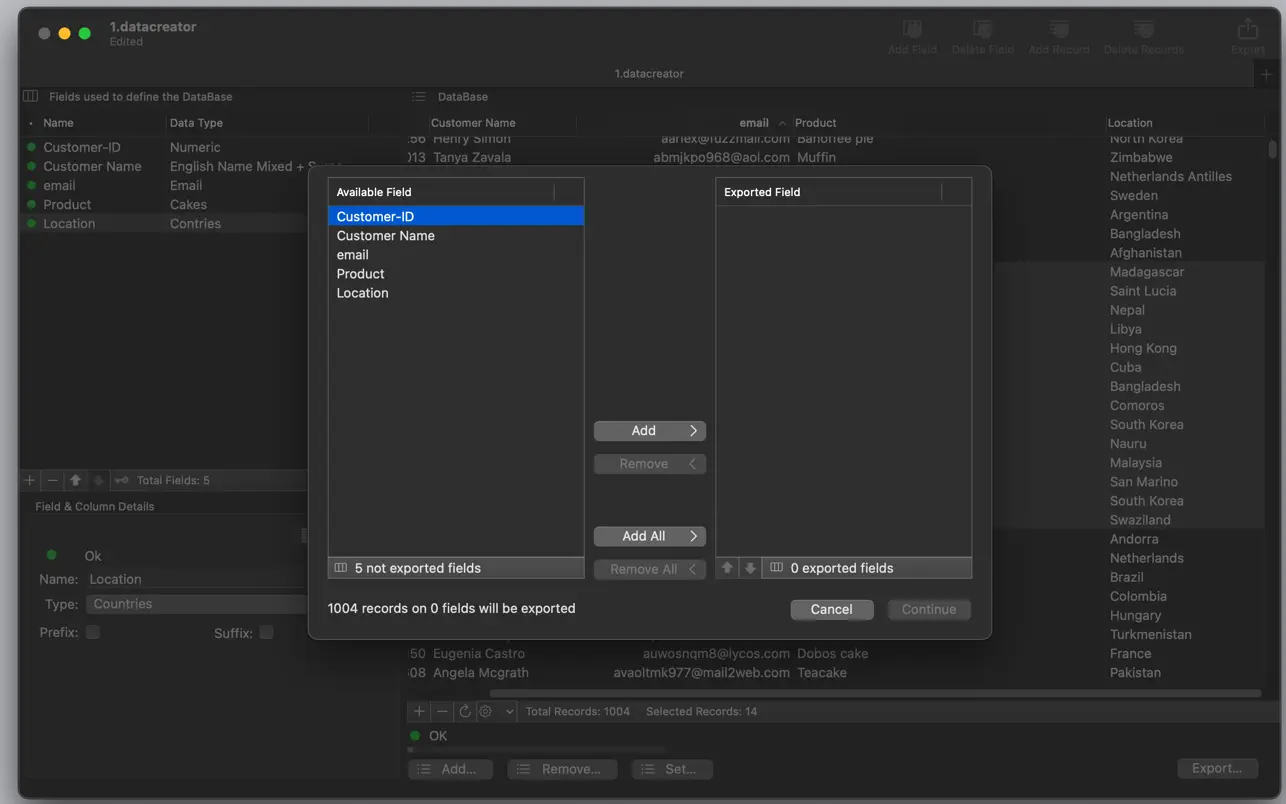The image size is (1286, 804).
Task: Move the field up in the fields panel
Action: pos(76,481)
